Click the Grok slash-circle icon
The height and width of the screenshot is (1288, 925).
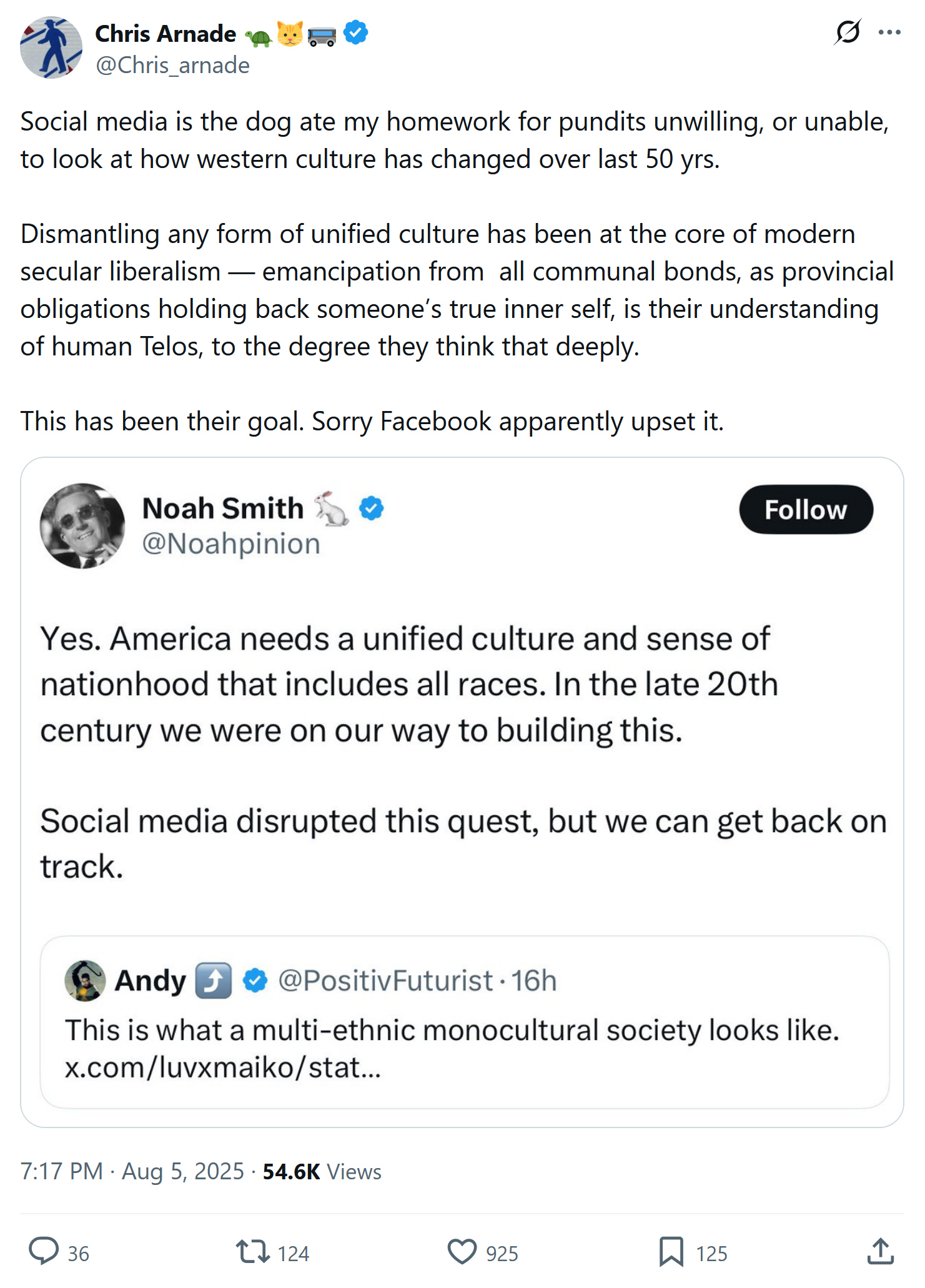[848, 32]
